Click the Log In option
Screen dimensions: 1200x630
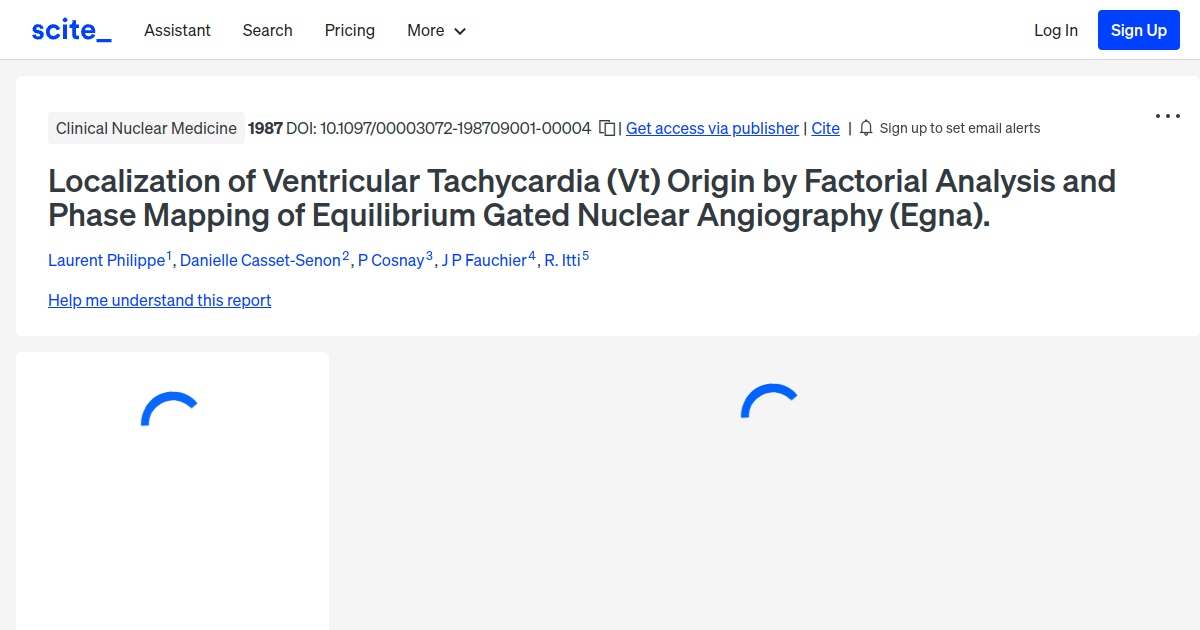(x=1056, y=30)
